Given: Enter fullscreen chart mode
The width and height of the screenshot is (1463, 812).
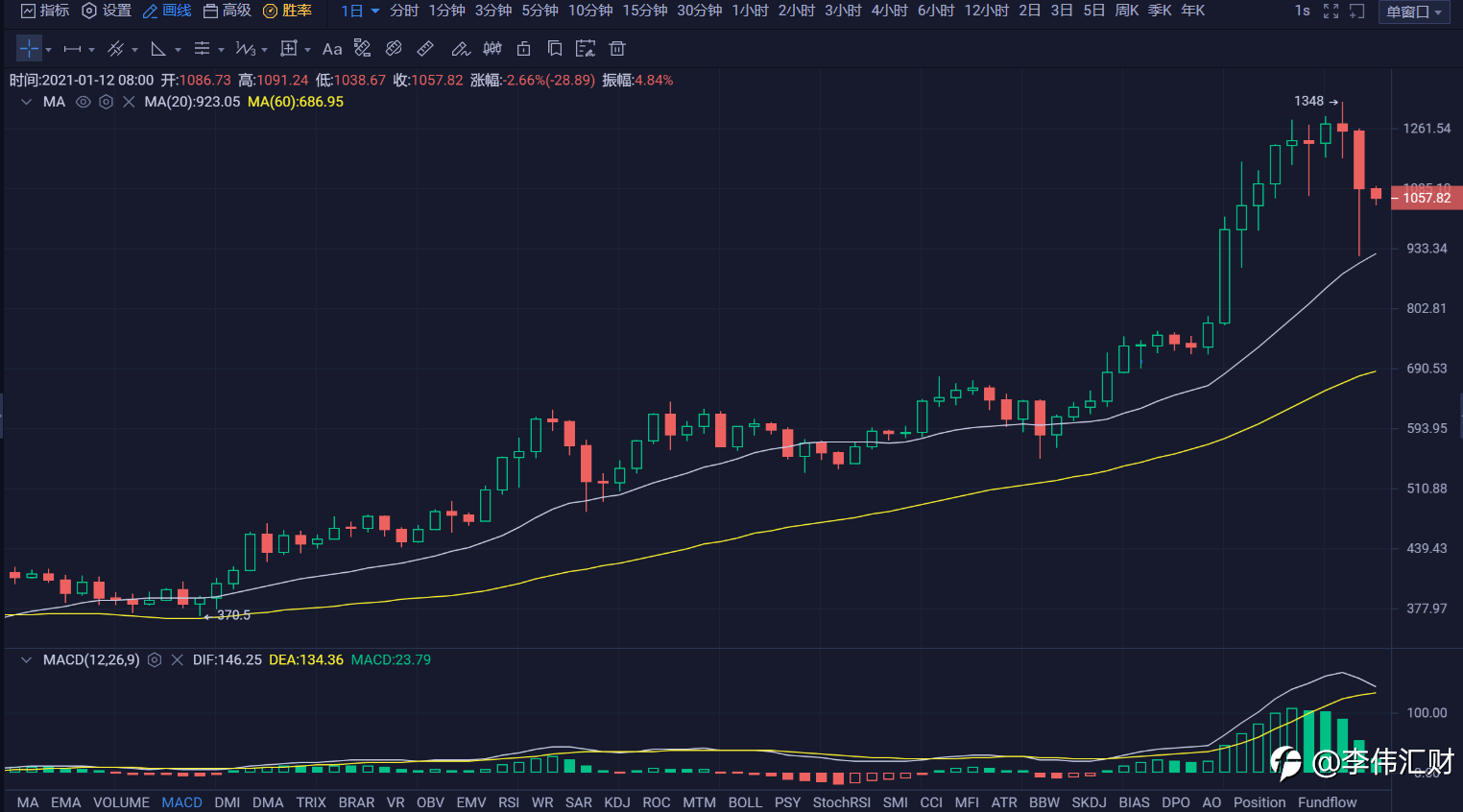Looking at the screenshot, I should [x=1331, y=12].
